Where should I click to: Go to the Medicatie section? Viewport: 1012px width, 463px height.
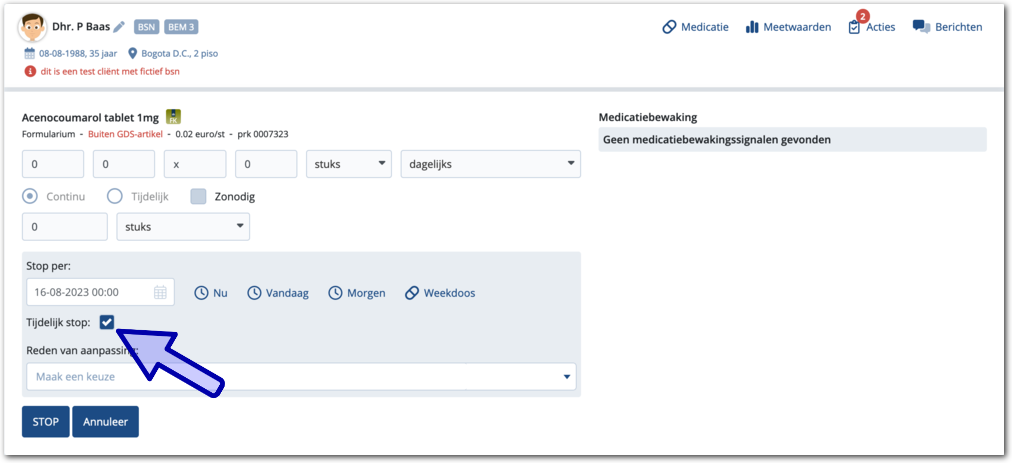[x=695, y=27]
